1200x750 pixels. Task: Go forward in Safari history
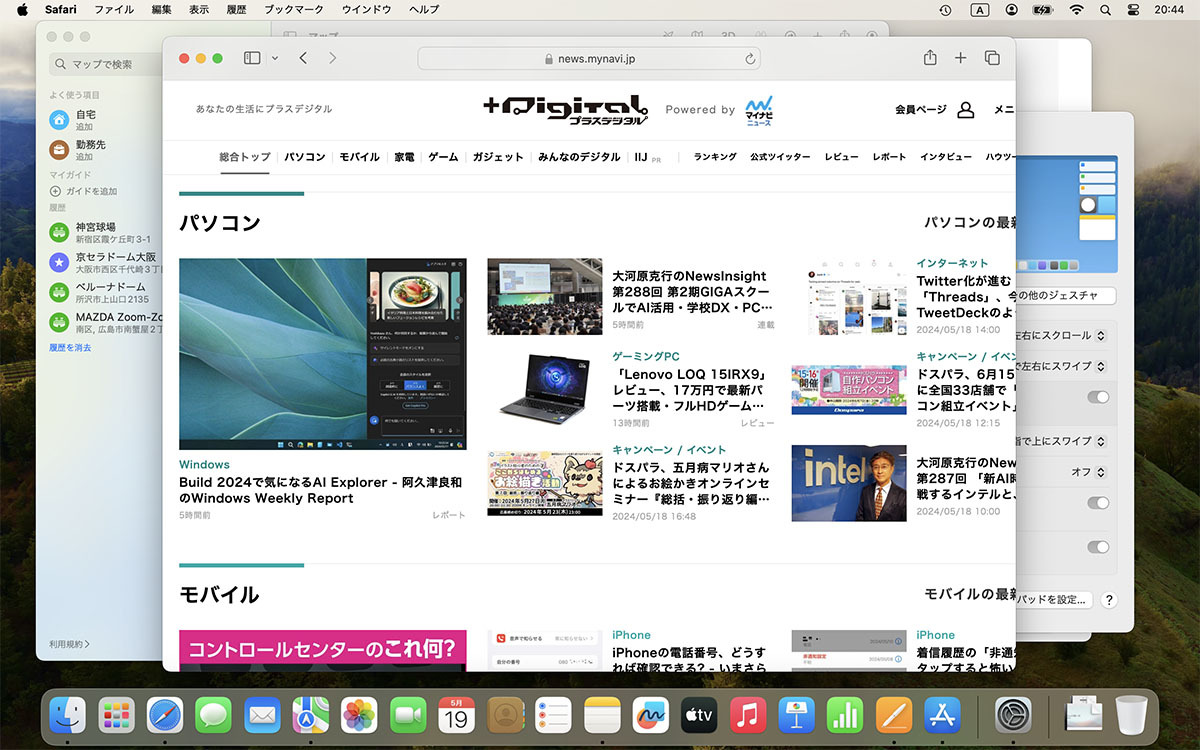(333, 59)
